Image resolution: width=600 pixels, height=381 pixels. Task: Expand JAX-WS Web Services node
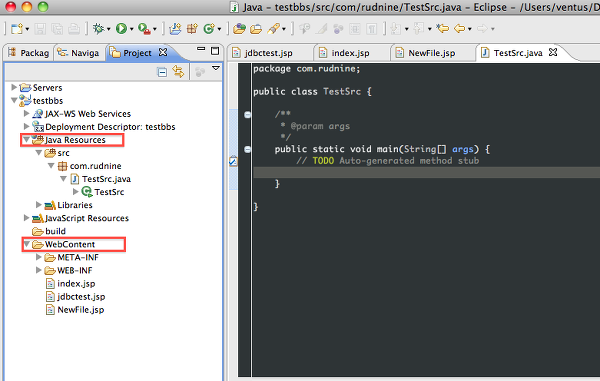(x=26, y=113)
